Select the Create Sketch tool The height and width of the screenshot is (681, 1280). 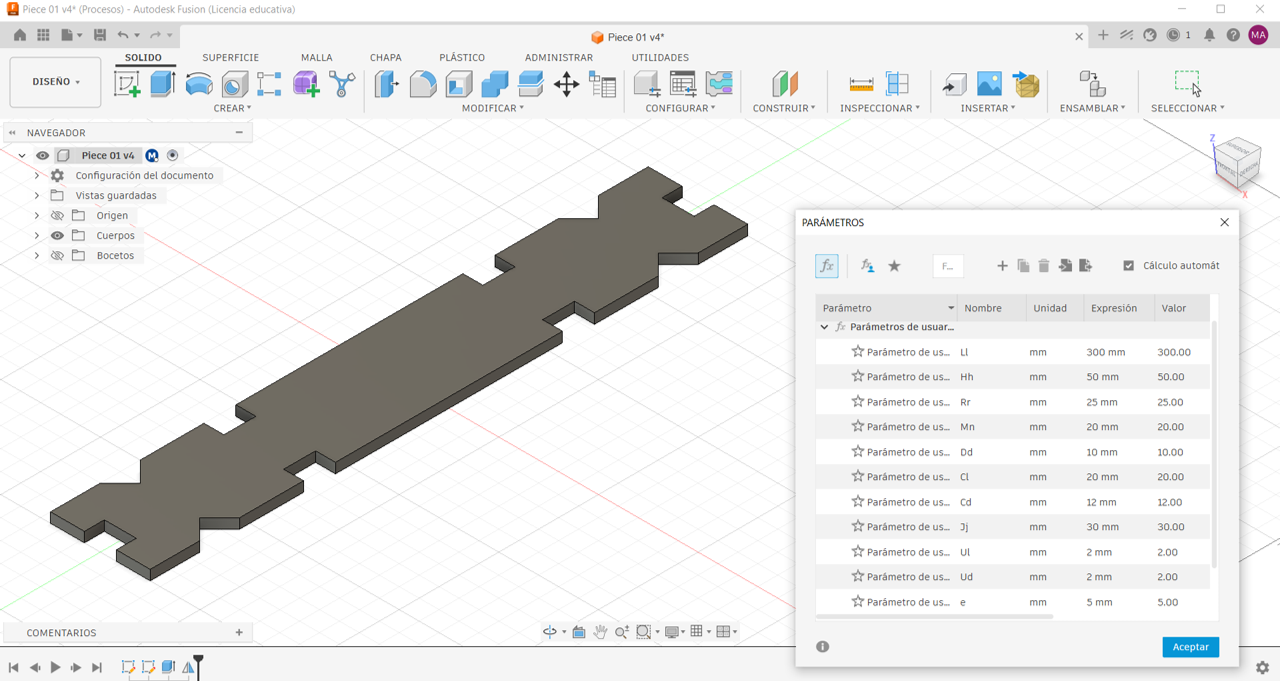pos(127,84)
